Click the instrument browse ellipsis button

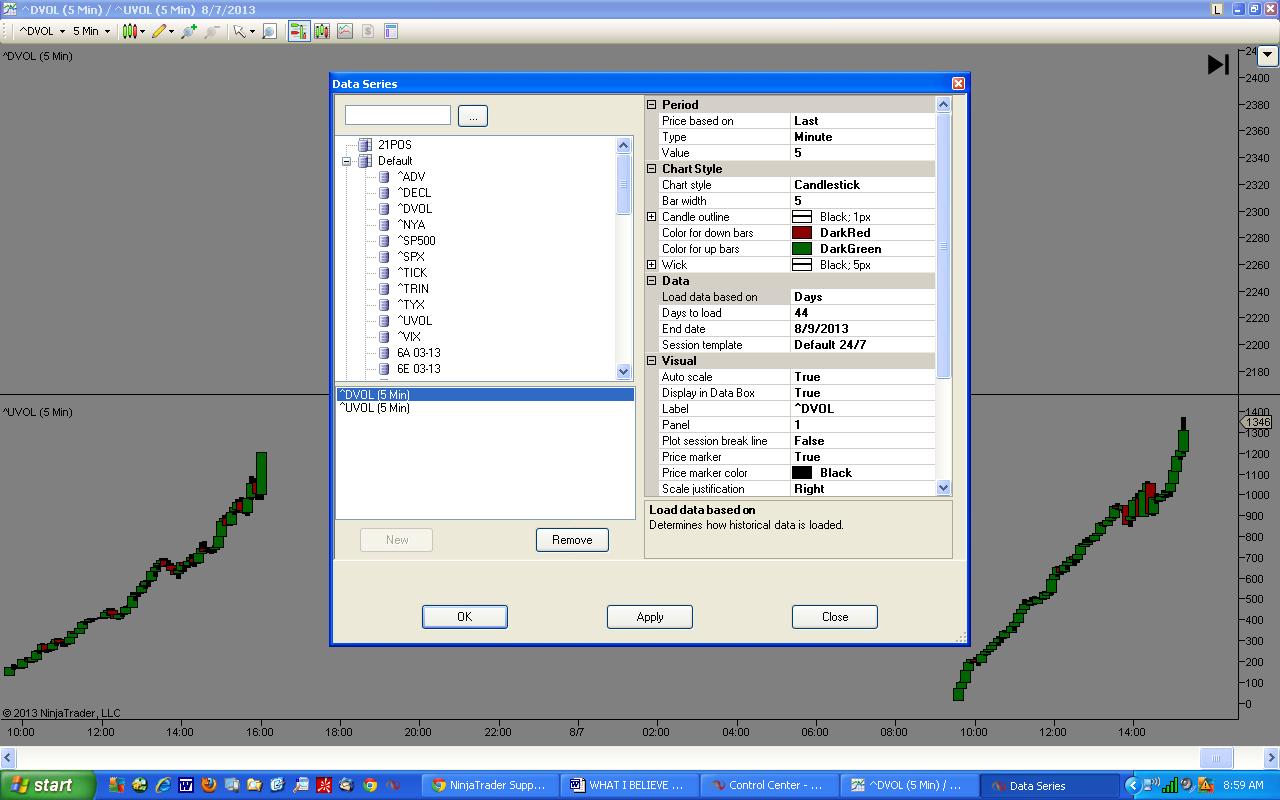point(473,116)
